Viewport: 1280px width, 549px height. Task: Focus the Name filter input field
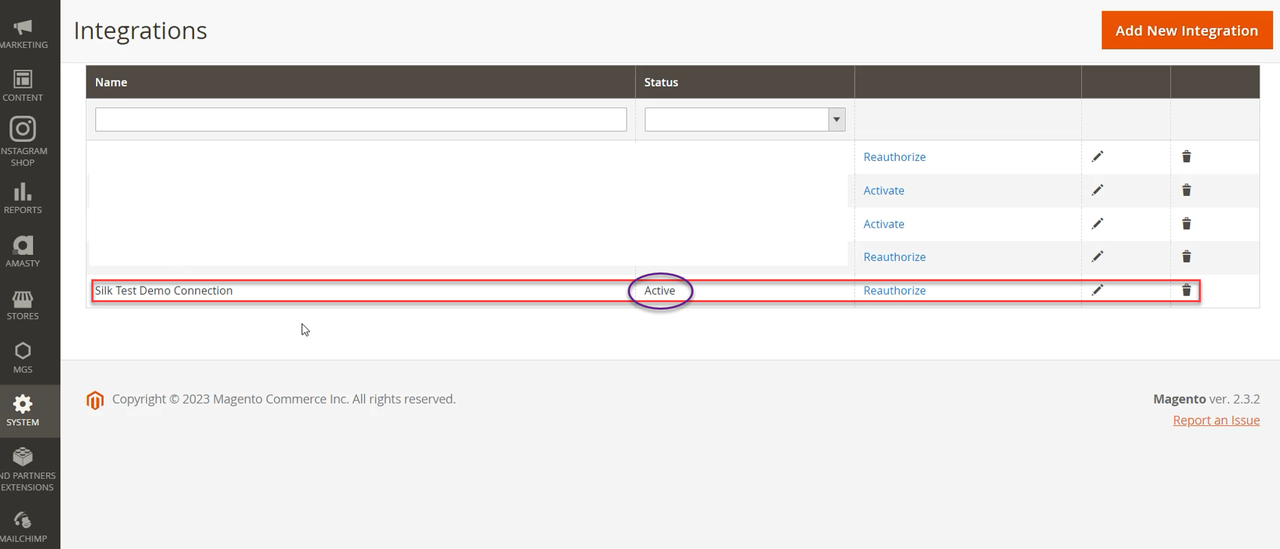[360, 120]
